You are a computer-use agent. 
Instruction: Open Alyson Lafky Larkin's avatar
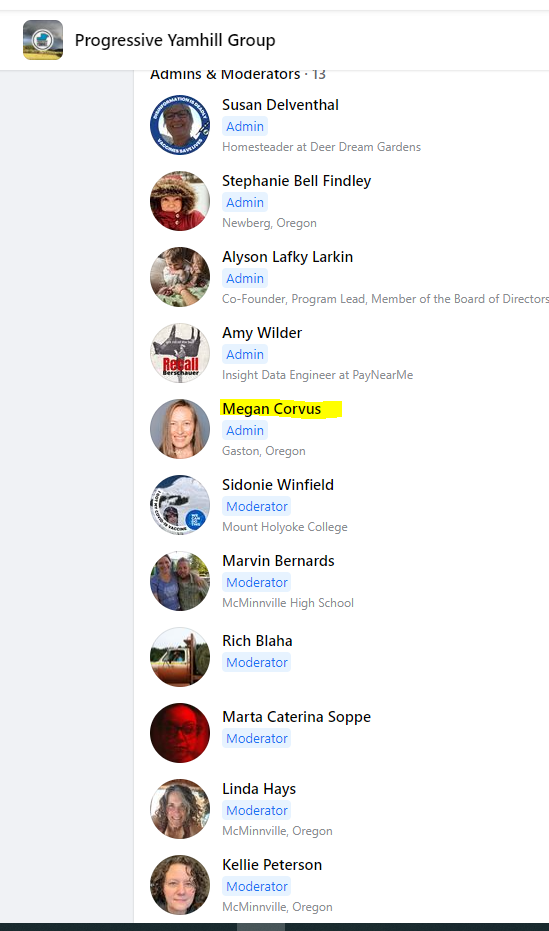coord(180,277)
